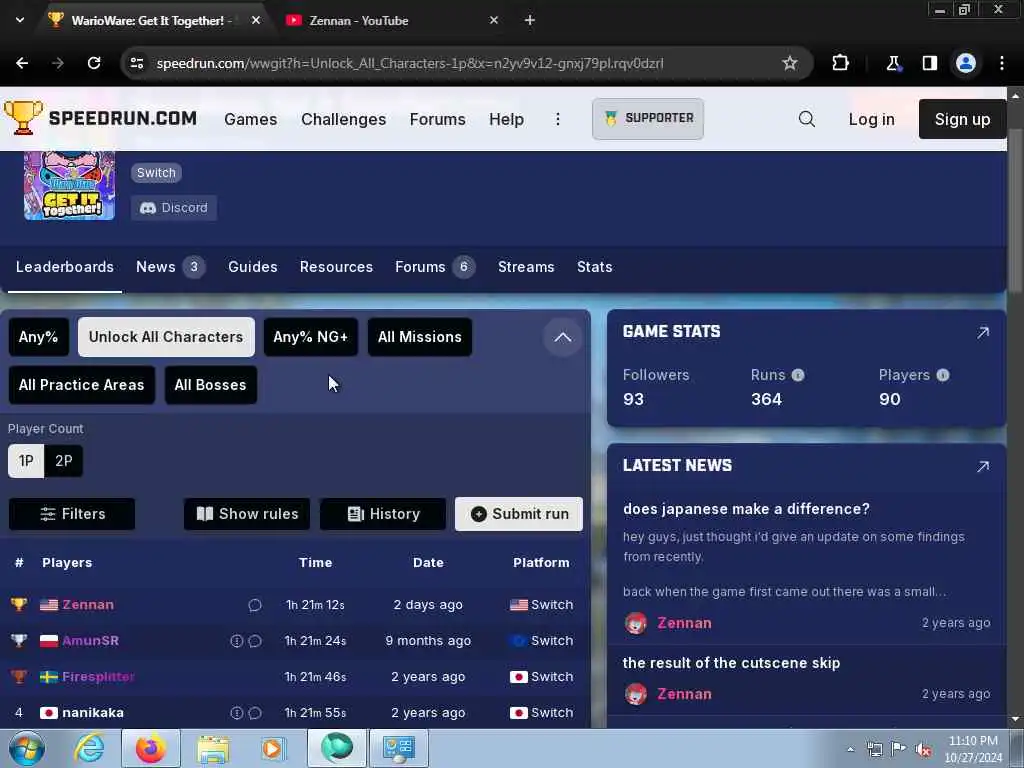This screenshot has height=768, width=1024.
Task: Open Chrome's three-dot menu
Action: pos(1002,63)
